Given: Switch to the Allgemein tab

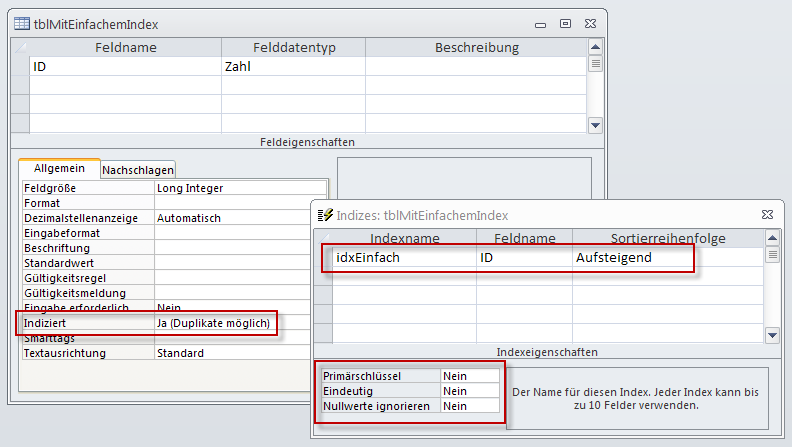Looking at the screenshot, I should coord(59,169).
